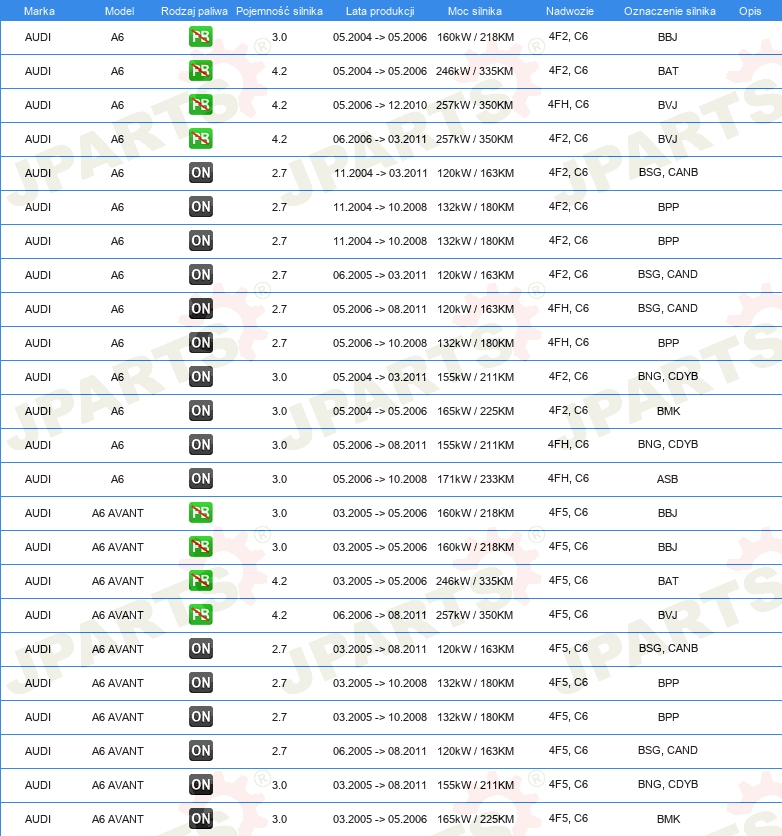The image size is (782, 836).
Task: Click the ON icon in the A6 AVANT BMK row
Action: [200, 819]
